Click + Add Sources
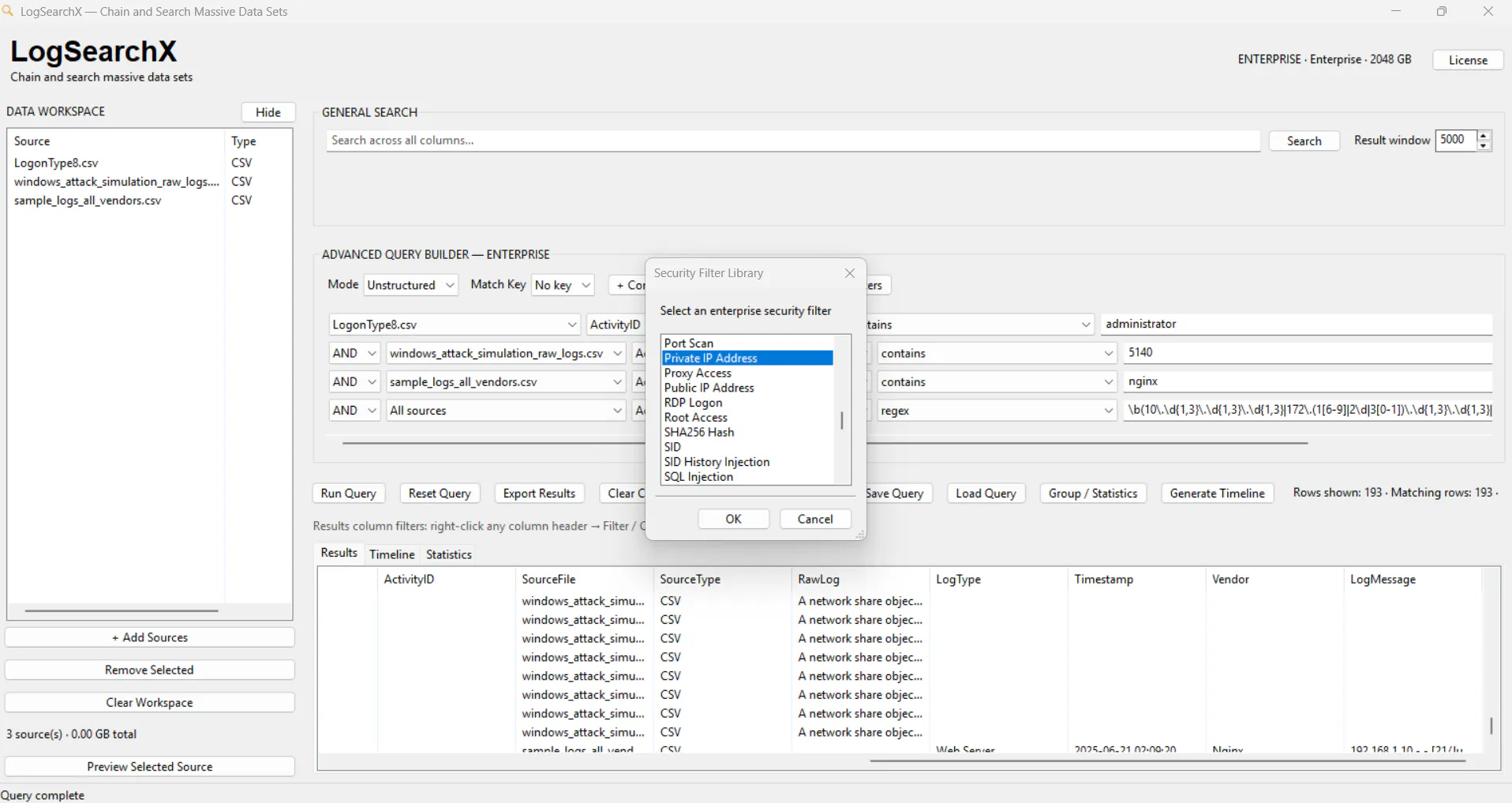The height and width of the screenshot is (803, 1512). click(x=150, y=638)
